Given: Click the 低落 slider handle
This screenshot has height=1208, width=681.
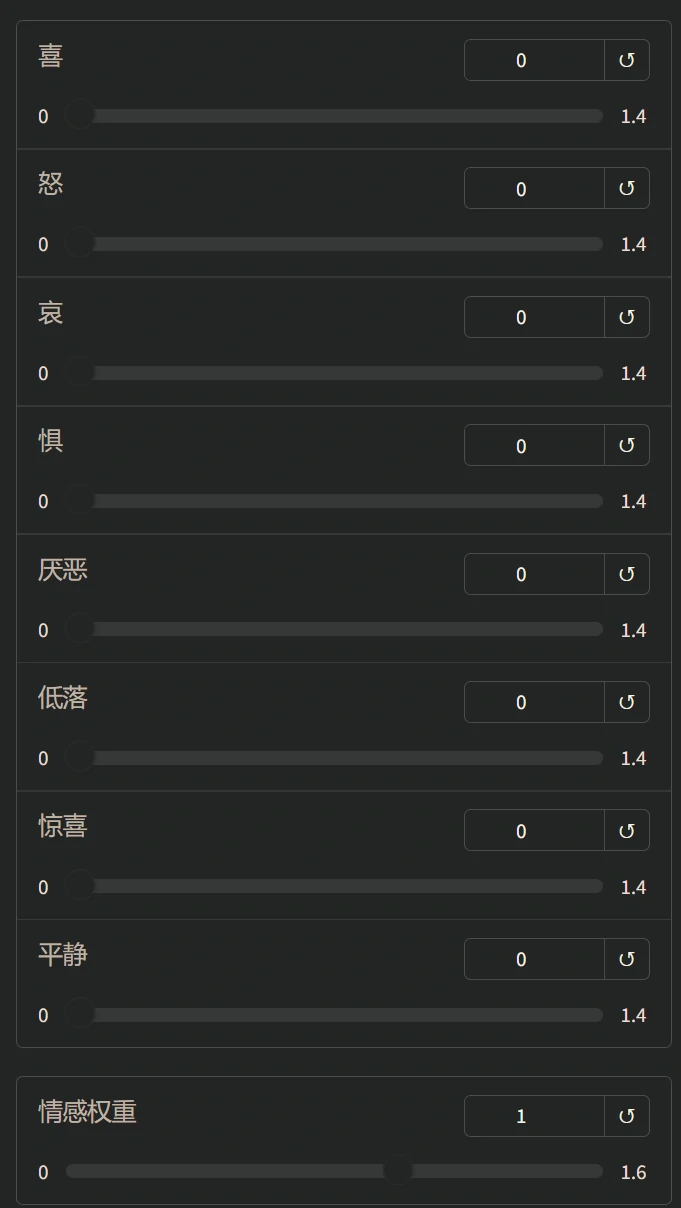Looking at the screenshot, I should 79,758.
